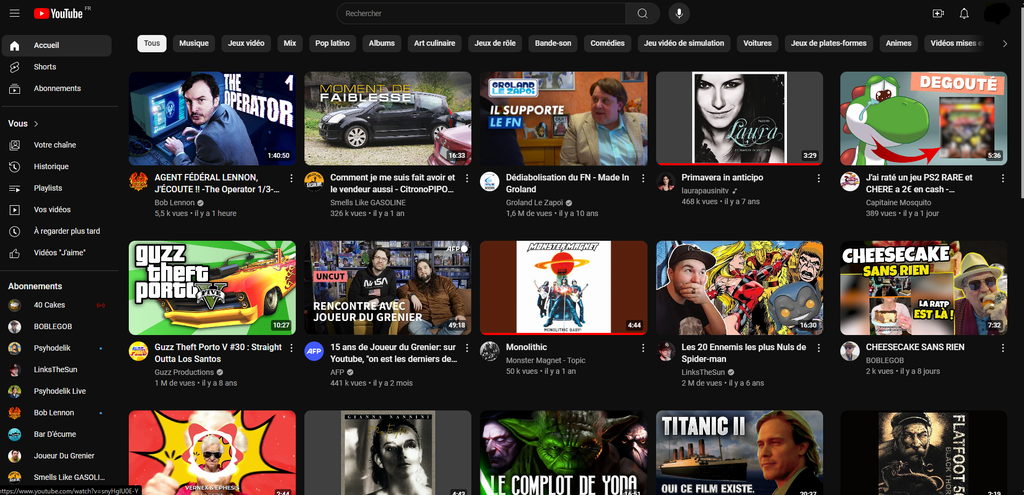
Task: Select the Tous filter chip
Action: click(152, 43)
